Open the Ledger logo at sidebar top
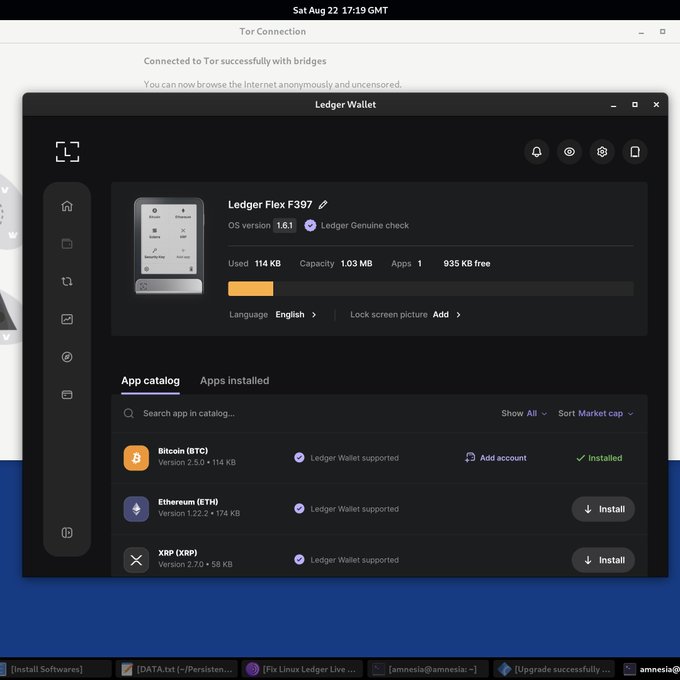This screenshot has width=680, height=680. (x=67, y=152)
